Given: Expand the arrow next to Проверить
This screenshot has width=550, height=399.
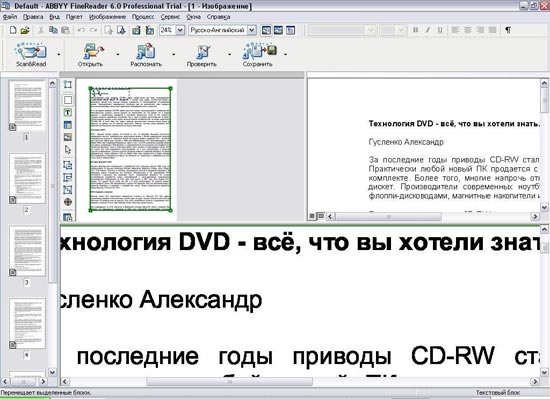Looking at the screenshot, I should pyautogui.click(x=229, y=54).
